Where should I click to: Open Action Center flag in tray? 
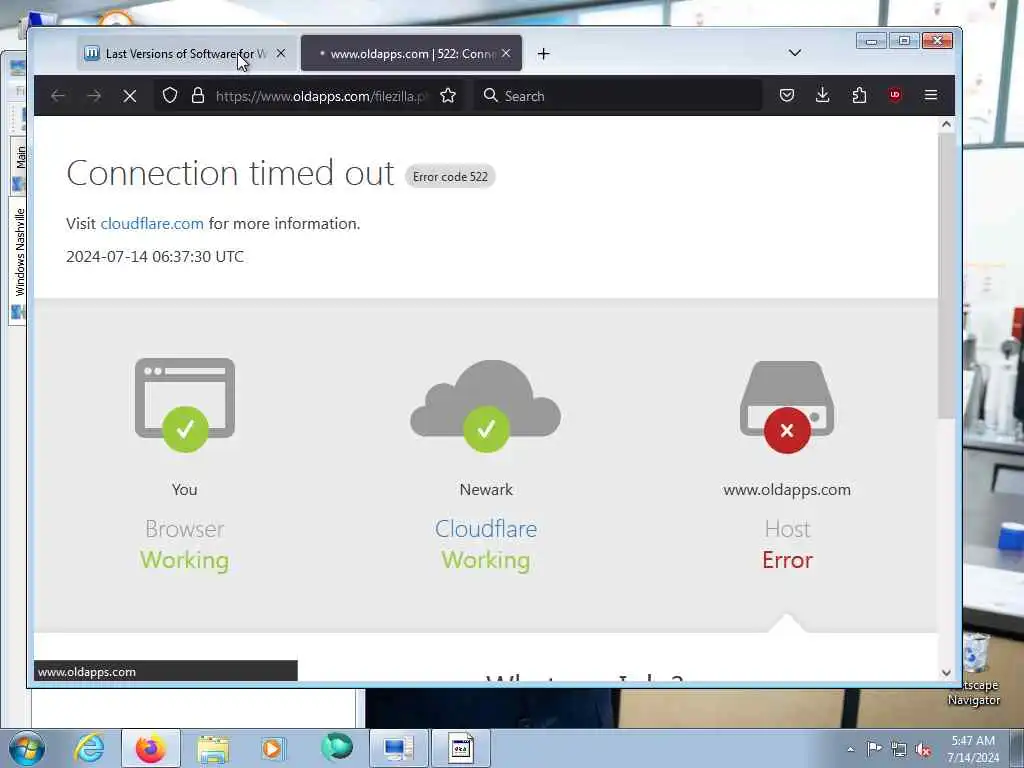click(x=874, y=748)
